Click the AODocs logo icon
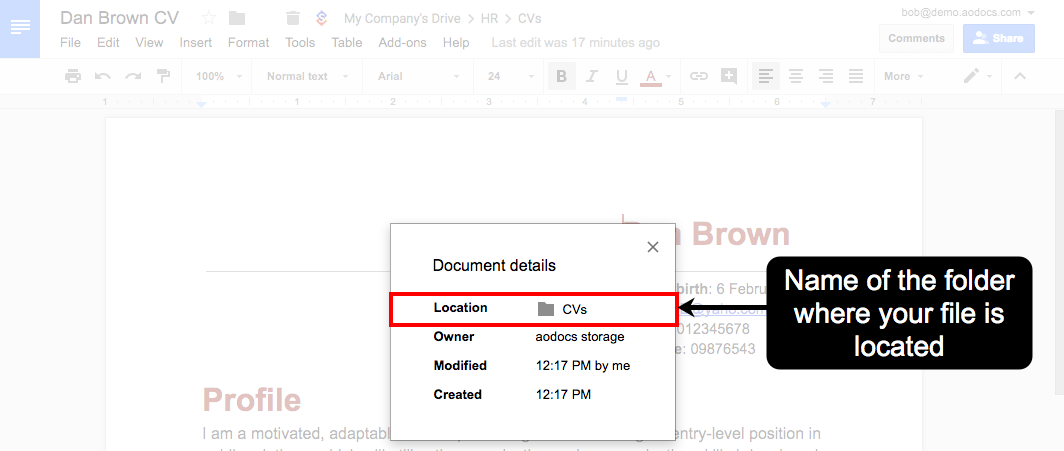The image size is (1064, 451). pos(322,18)
